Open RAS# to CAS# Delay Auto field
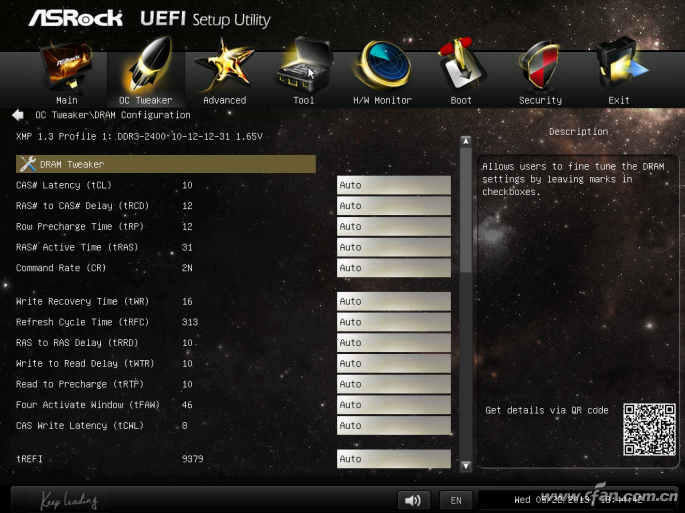 [394, 206]
